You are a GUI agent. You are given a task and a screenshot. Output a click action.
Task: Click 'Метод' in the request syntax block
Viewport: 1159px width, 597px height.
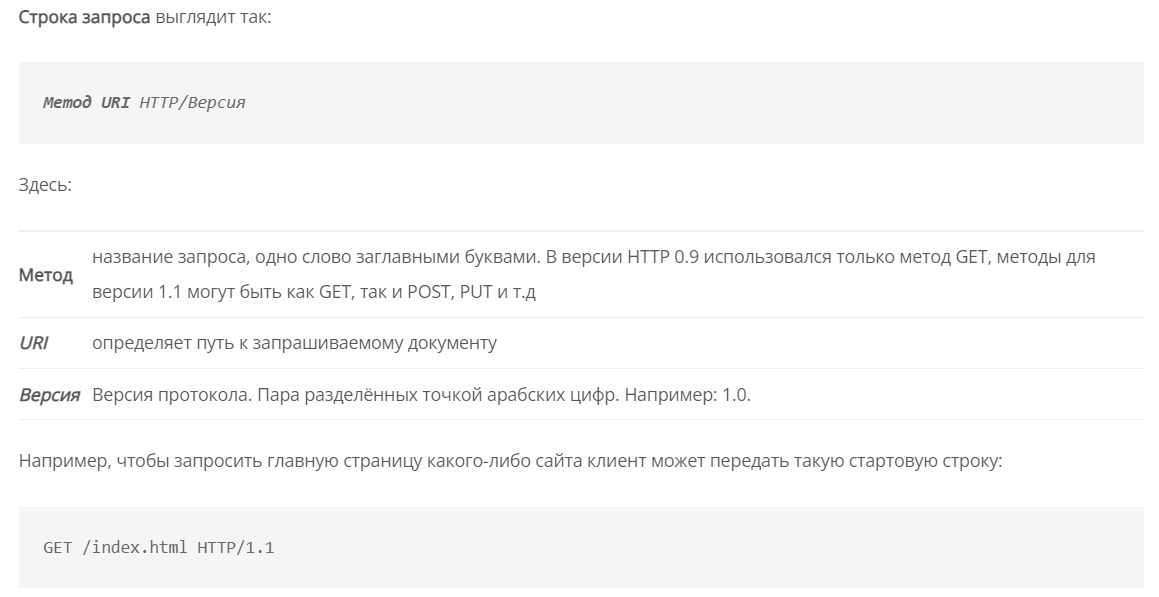[x=67, y=102]
